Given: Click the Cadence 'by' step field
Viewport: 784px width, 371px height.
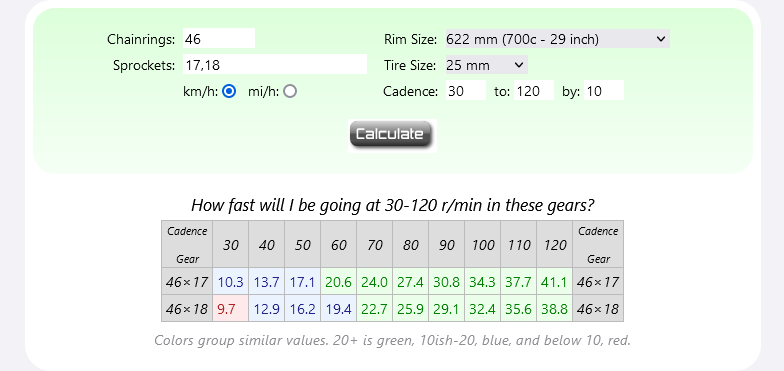Looking at the screenshot, I should pyautogui.click(x=604, y=90).
